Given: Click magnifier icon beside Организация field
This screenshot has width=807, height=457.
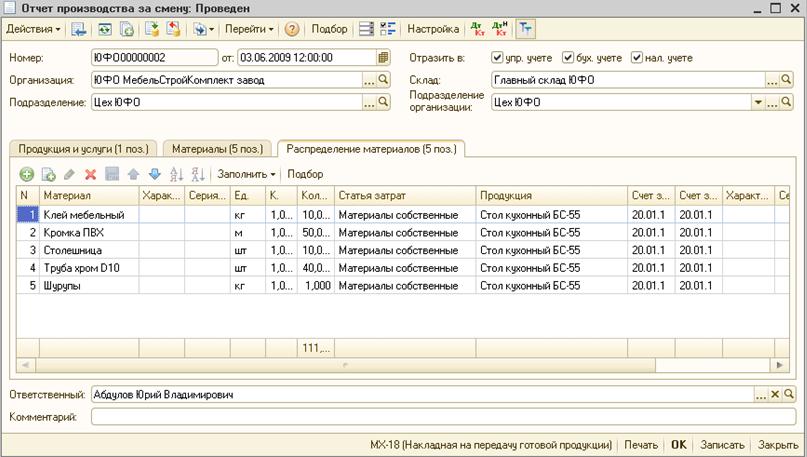Looking at the screenshot, I should tap(384, 80).
